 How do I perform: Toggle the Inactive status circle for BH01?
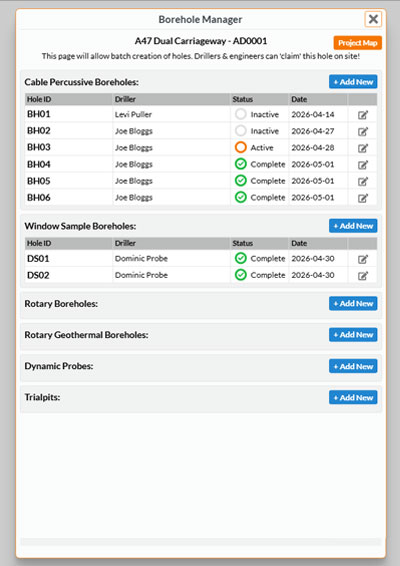click(240, 114)
